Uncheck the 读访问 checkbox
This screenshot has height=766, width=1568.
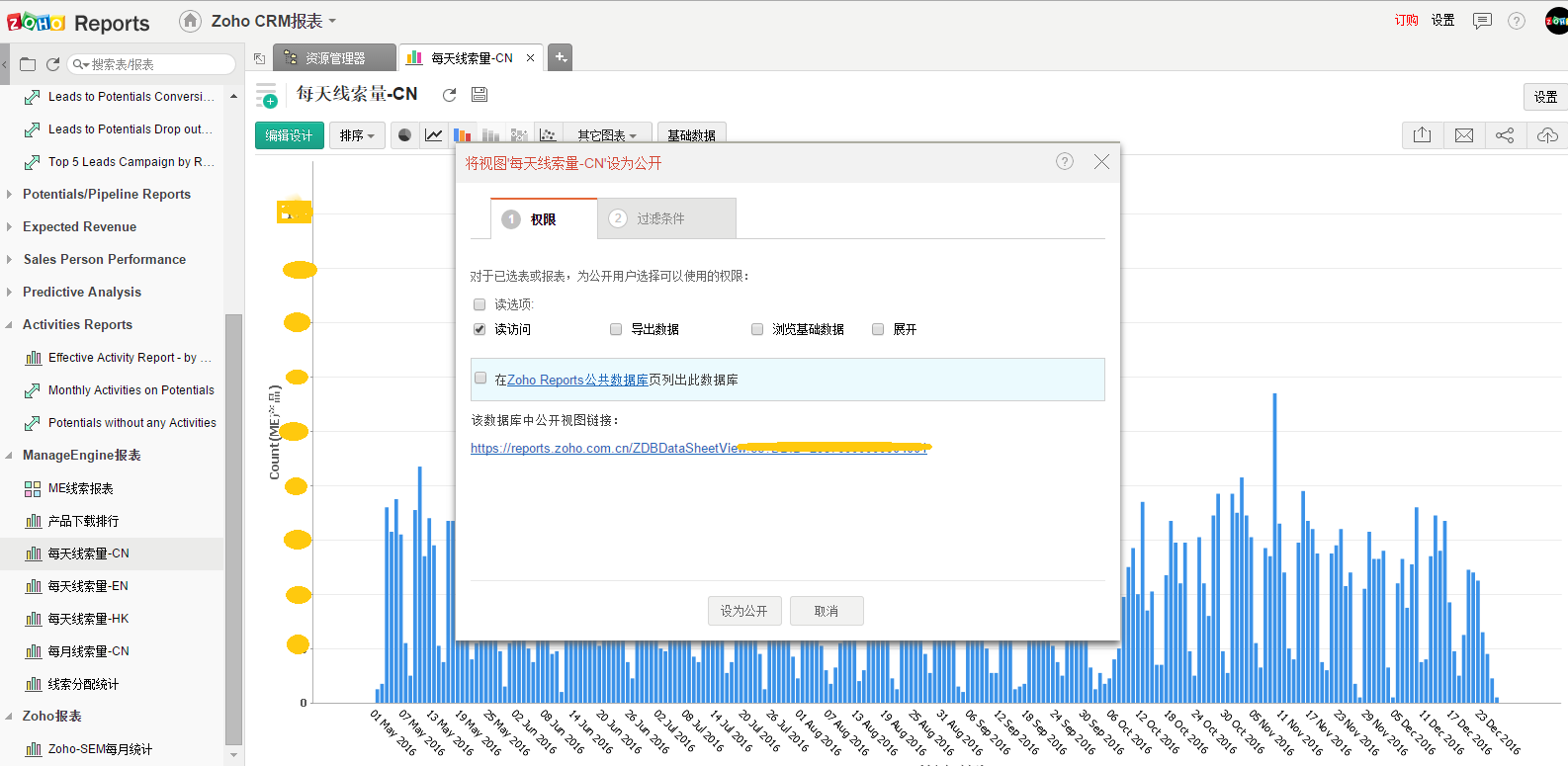[x=479, y=329]
